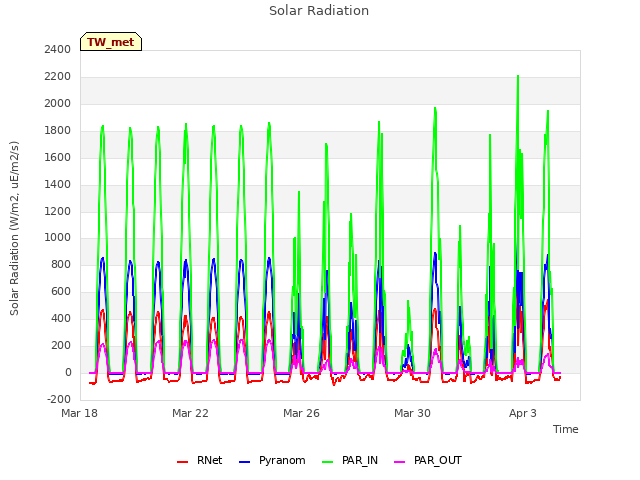Click the 1400 y-axis tick label

[x=58, y=184]
